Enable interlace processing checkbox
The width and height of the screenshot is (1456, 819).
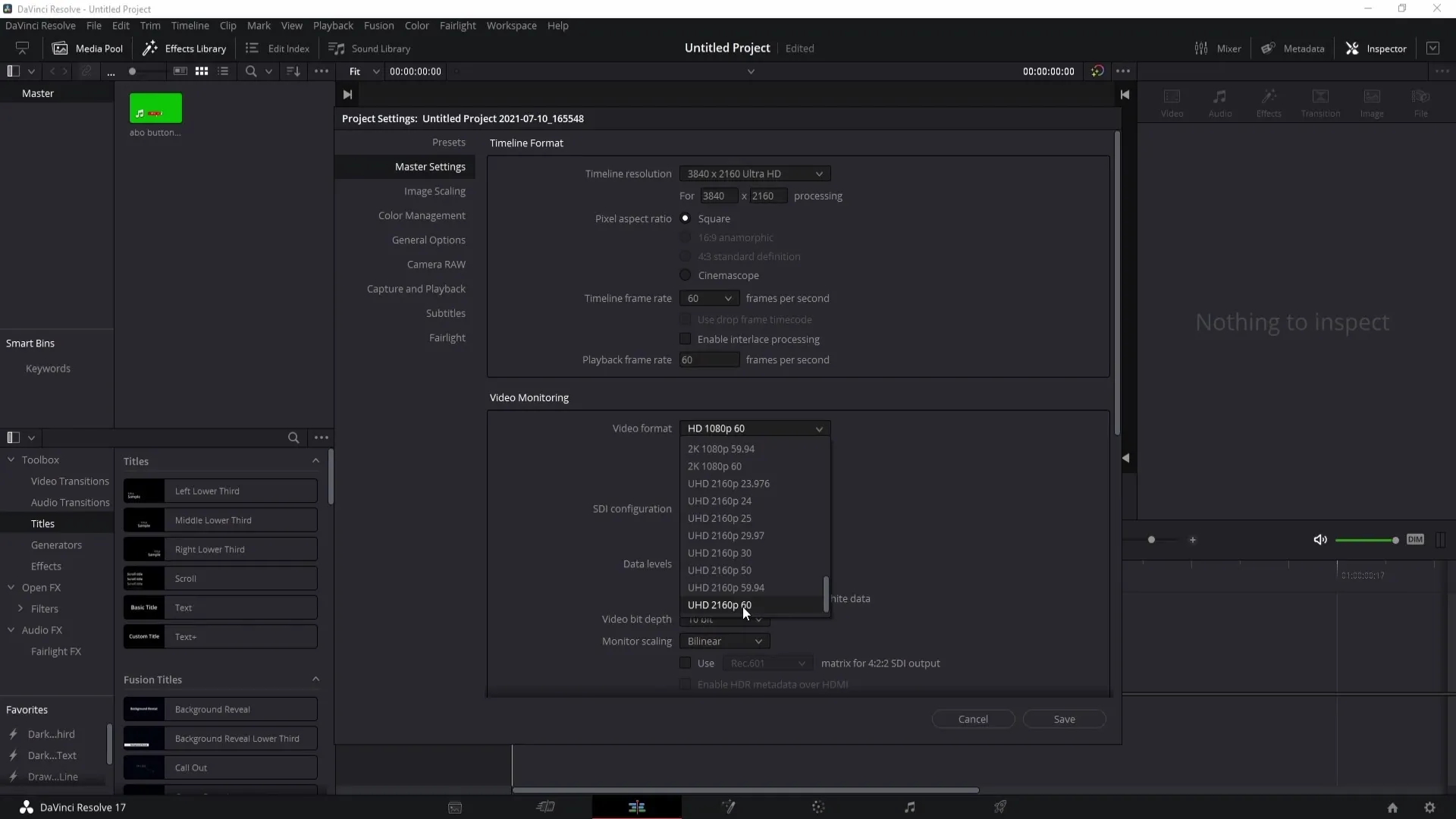pyautogui.click(x=686, y=339)
